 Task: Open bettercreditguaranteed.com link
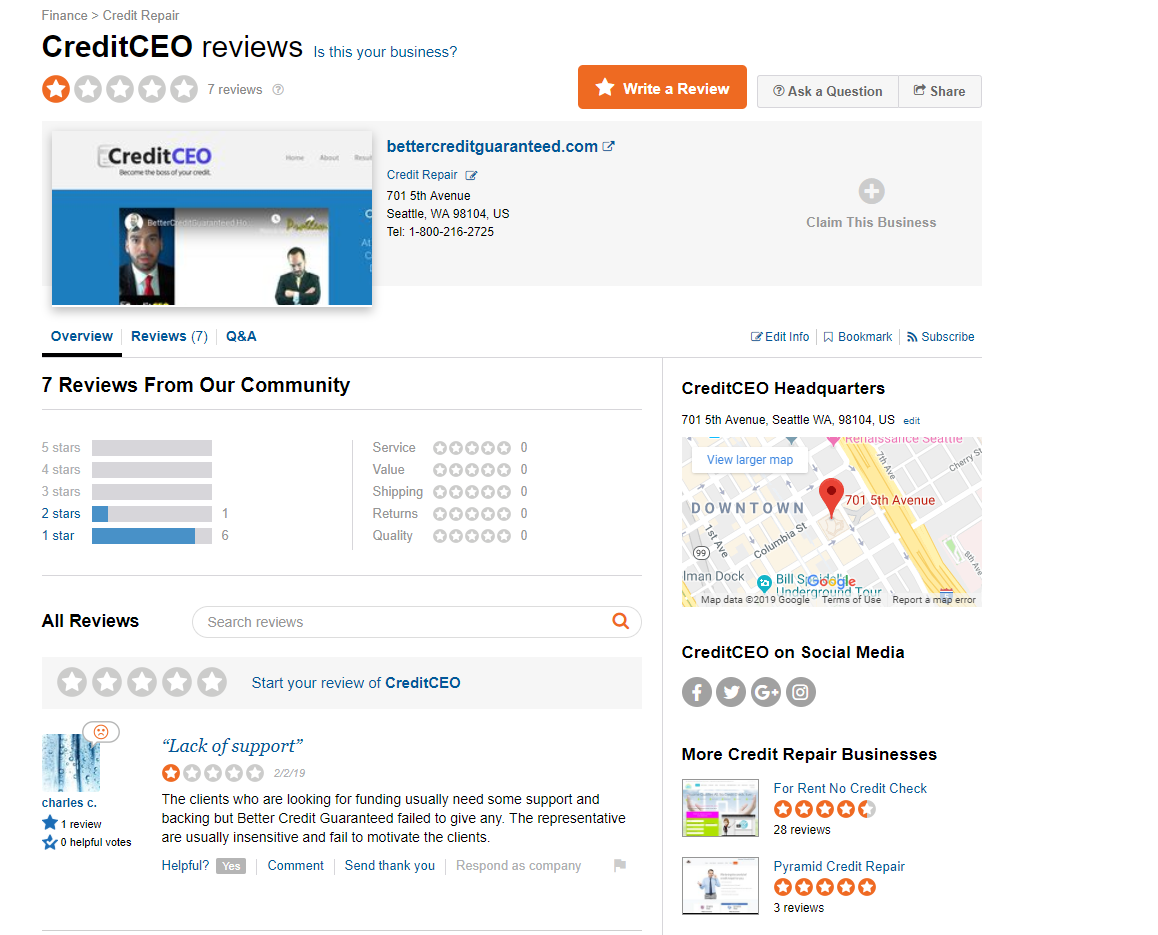492,146
